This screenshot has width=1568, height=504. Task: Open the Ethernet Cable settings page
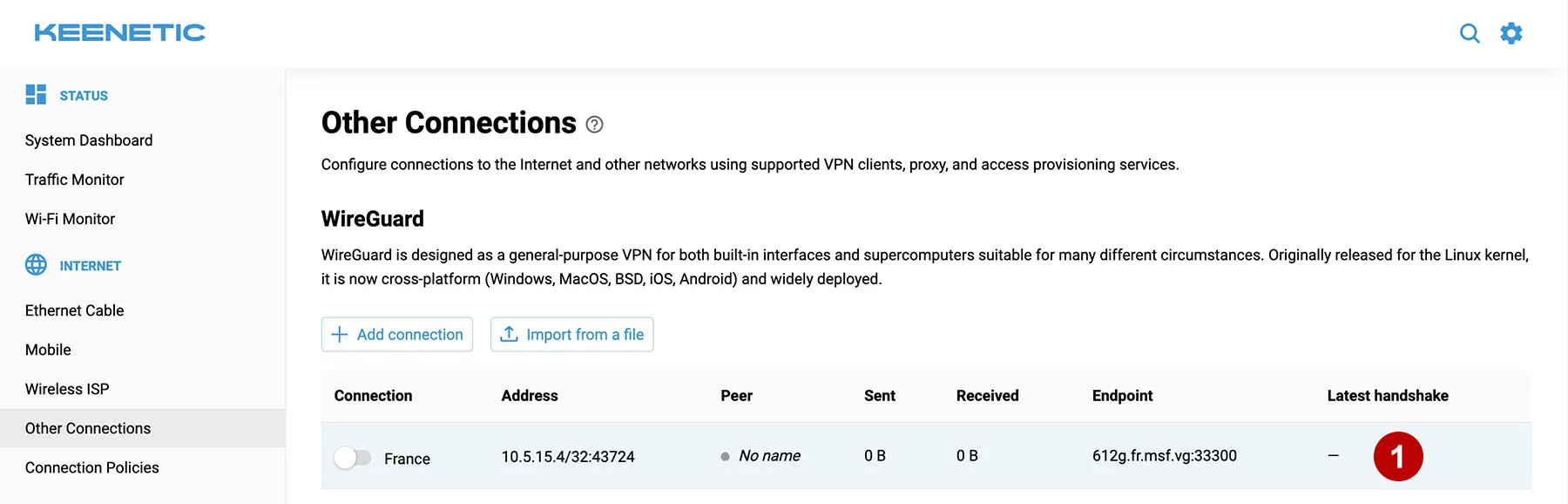click(74, 310)
